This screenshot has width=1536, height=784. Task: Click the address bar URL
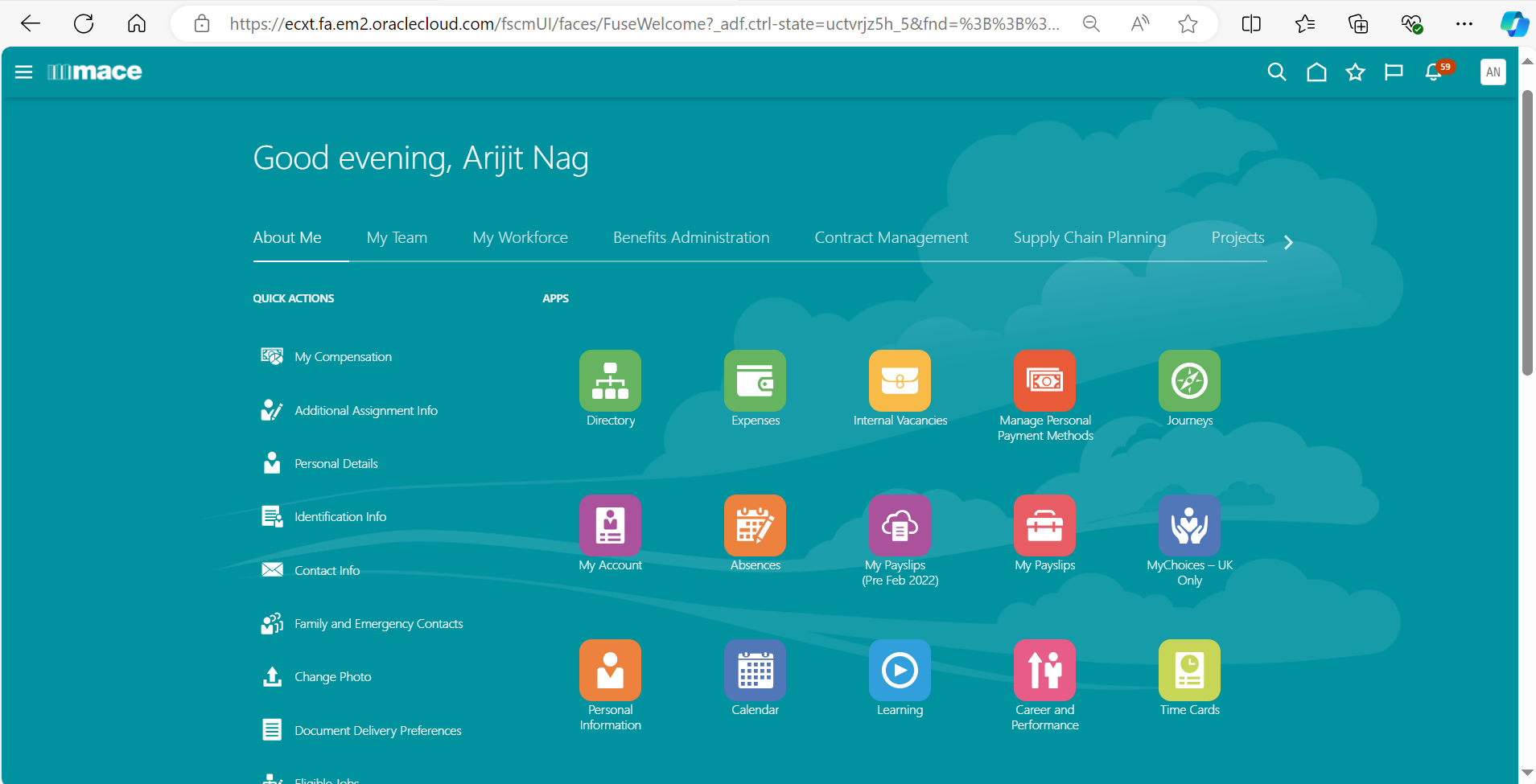pos(644,24)
